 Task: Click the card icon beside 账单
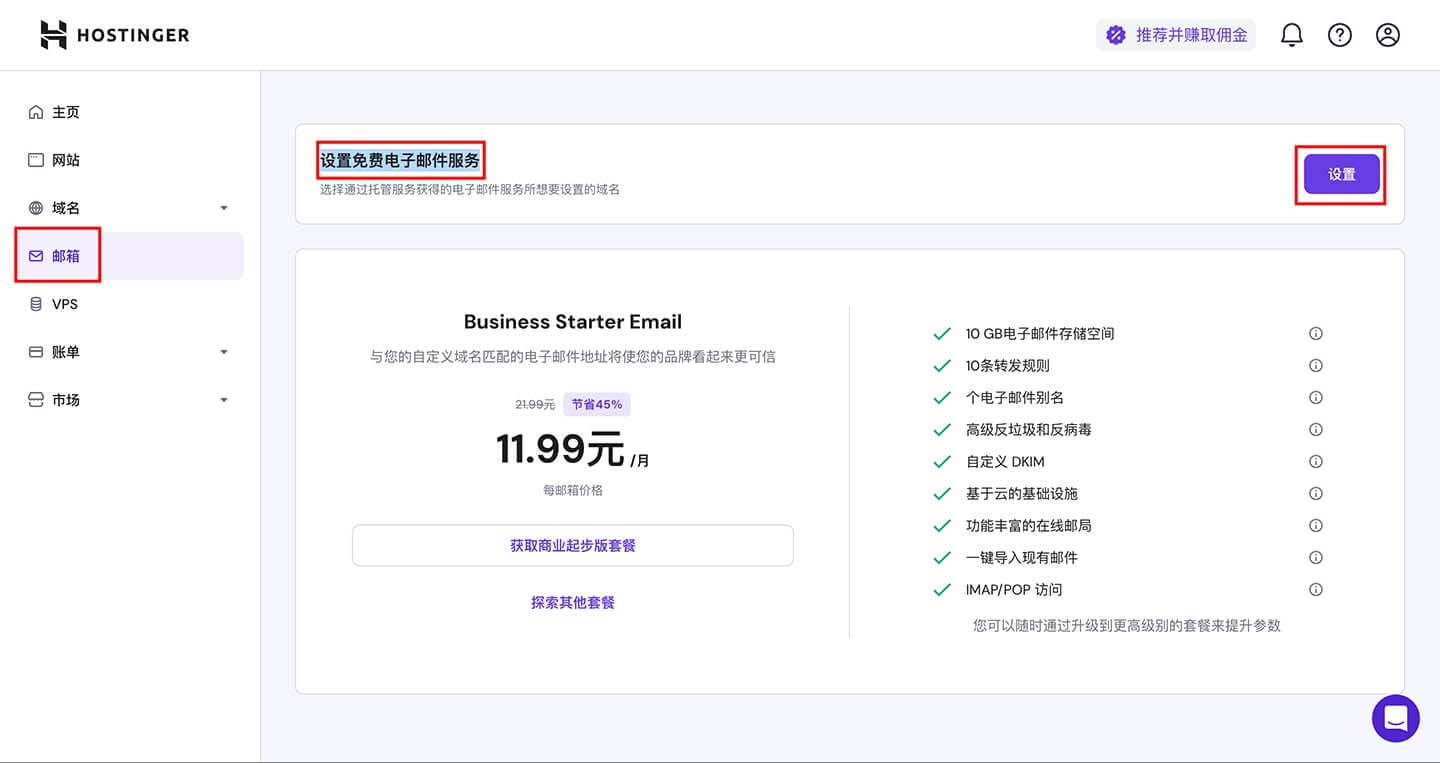tap(36, 352)
